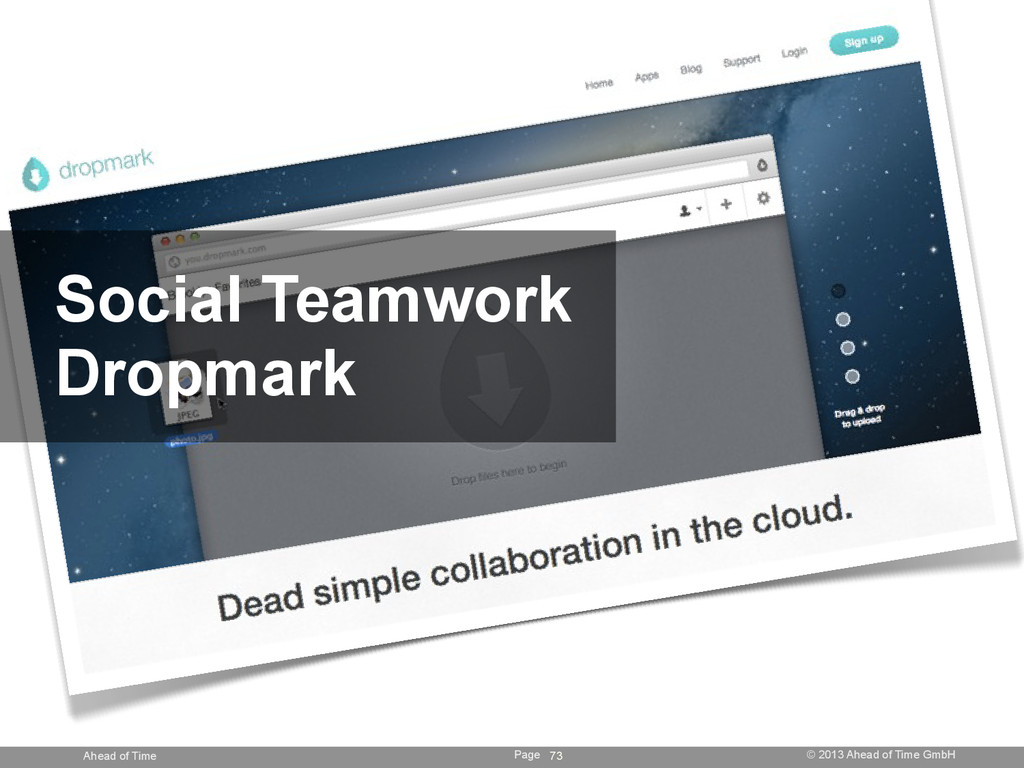
Task: Click the plus add icon
Action: tap(726, 204)
